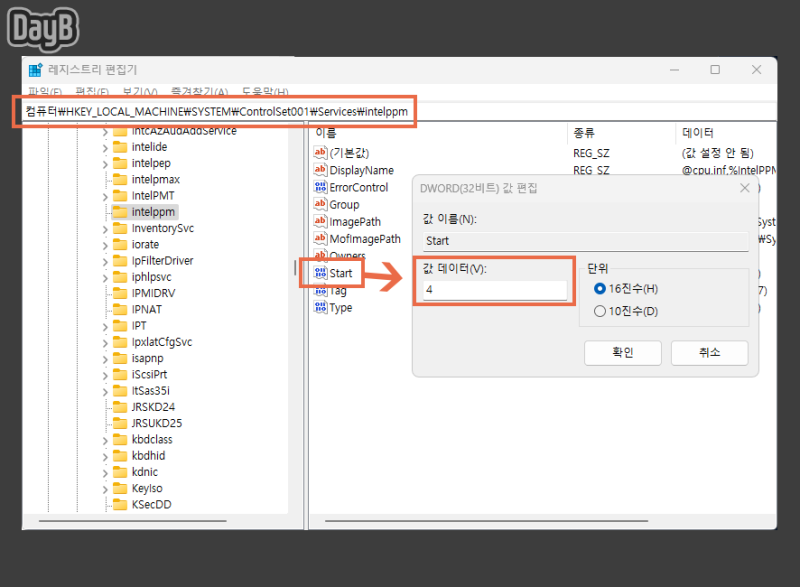Image resolution: width=800 pixels, height=587 pixels.
Task: Expand the iphlpsvc tree node
Action: [x=105, y=278]
